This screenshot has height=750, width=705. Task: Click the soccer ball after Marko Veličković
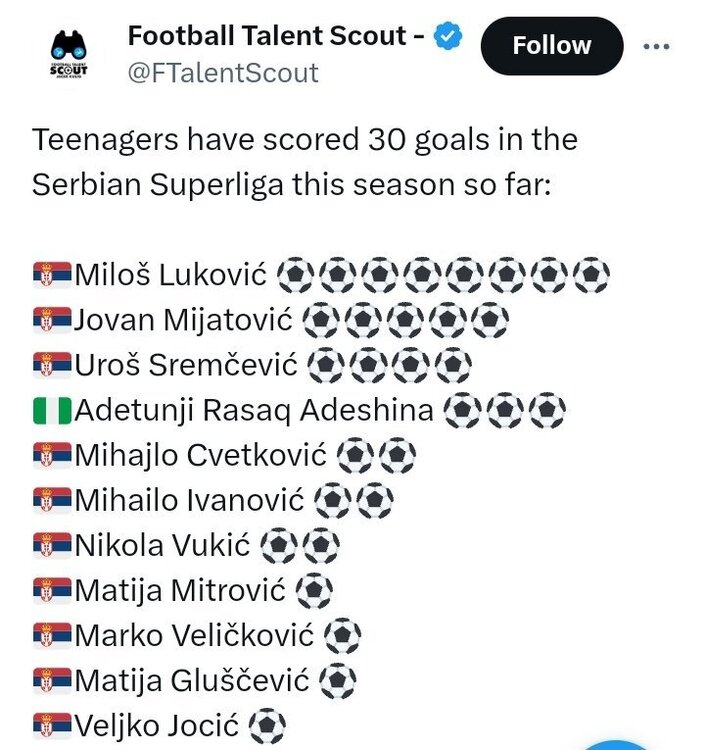click(342, 635)
